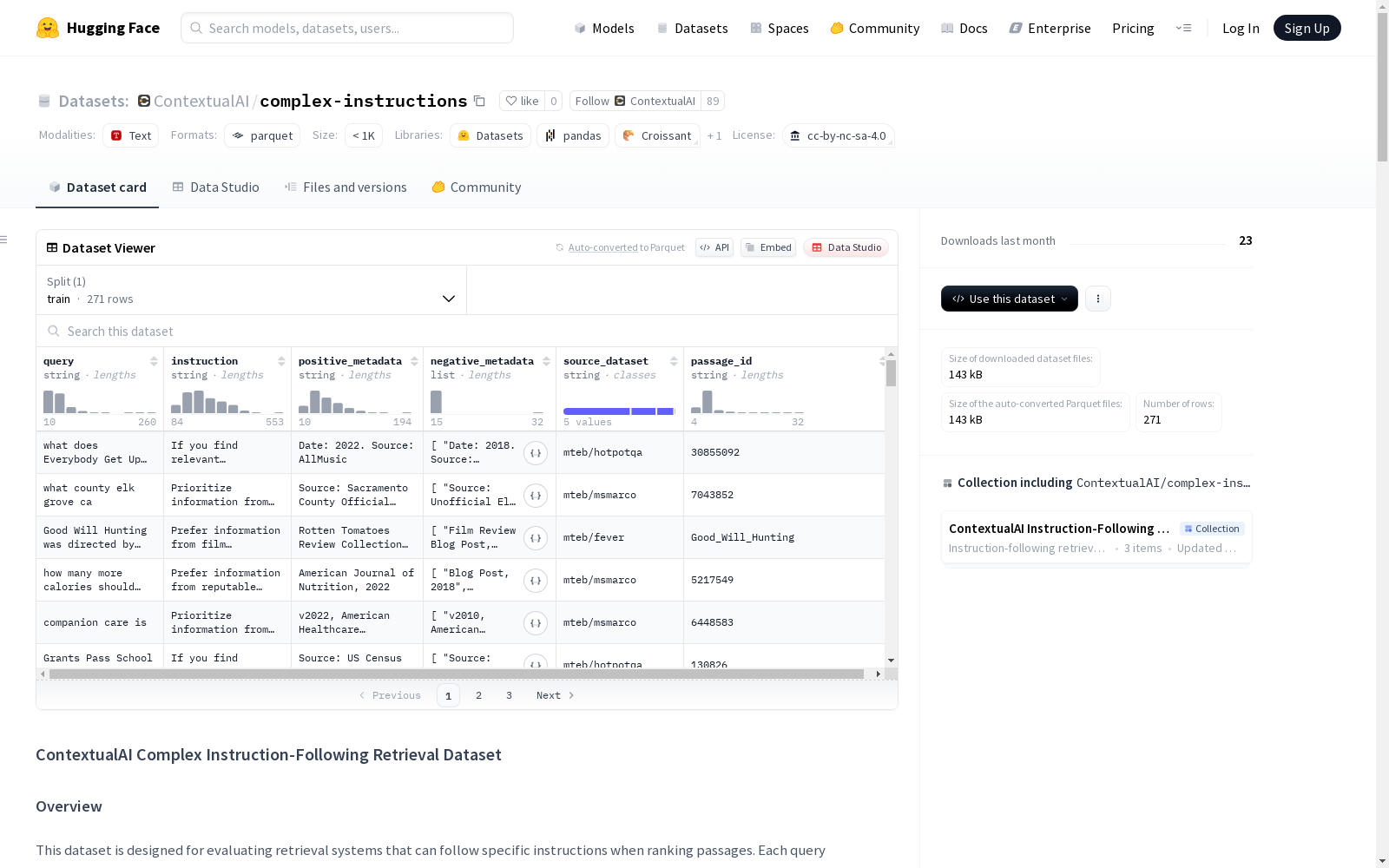Show the one additional library
This screenshot has height=868, width=1389.
(x=714, y=135)
